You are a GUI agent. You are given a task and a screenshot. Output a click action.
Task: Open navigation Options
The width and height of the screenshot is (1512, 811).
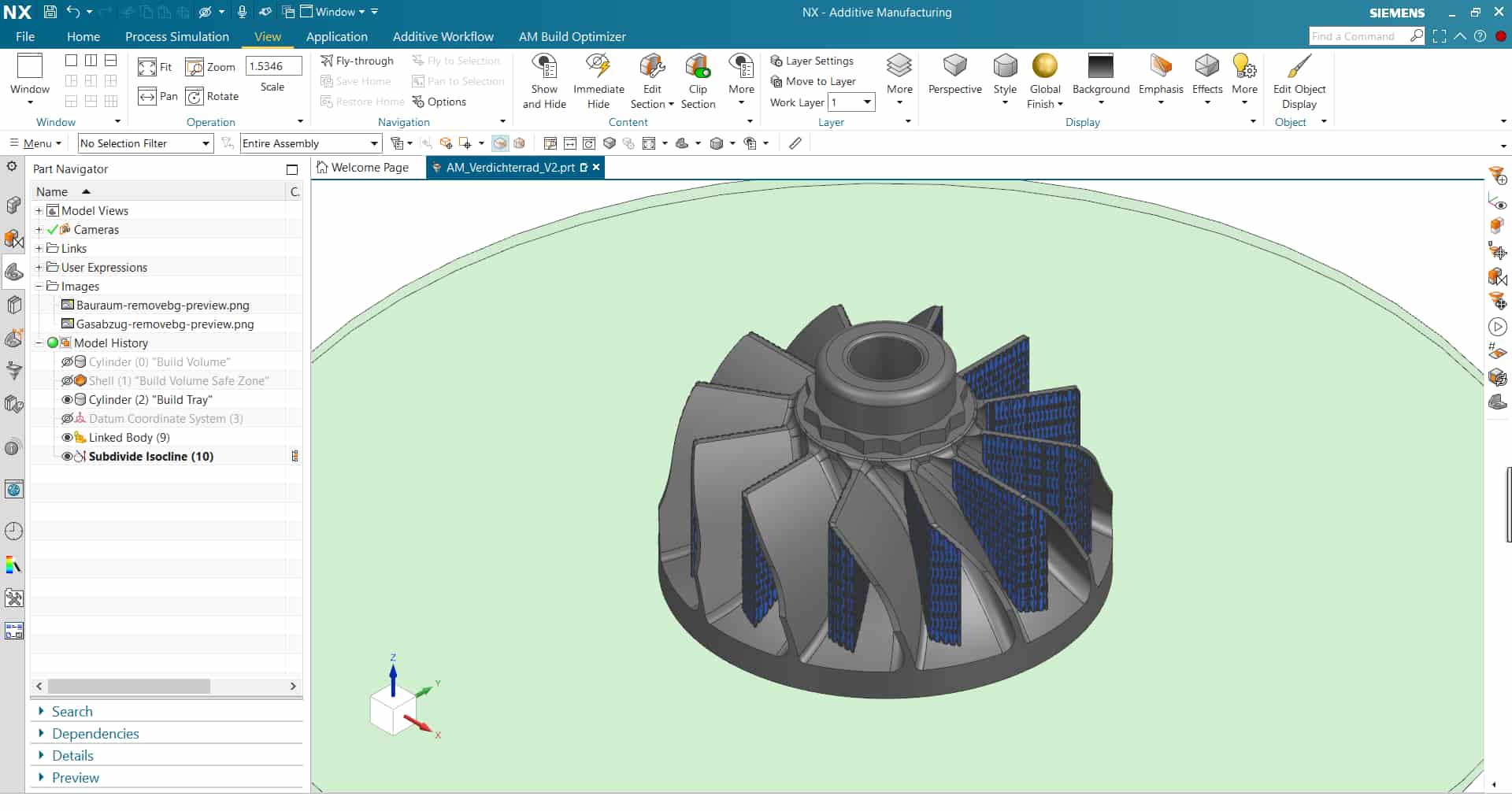(439, 102)
